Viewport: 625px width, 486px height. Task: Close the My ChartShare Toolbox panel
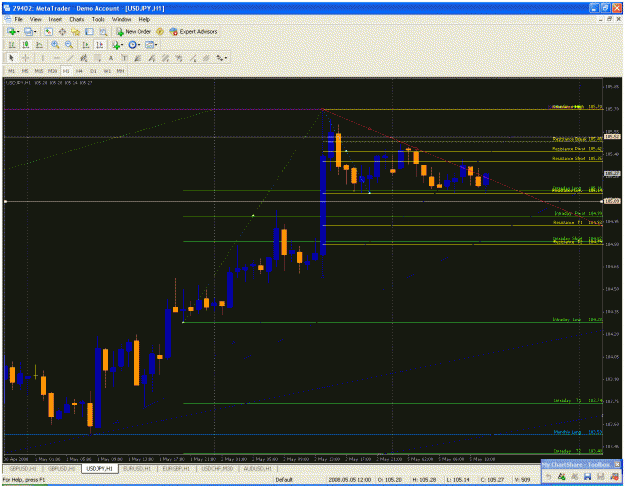[x=617, y=464]
